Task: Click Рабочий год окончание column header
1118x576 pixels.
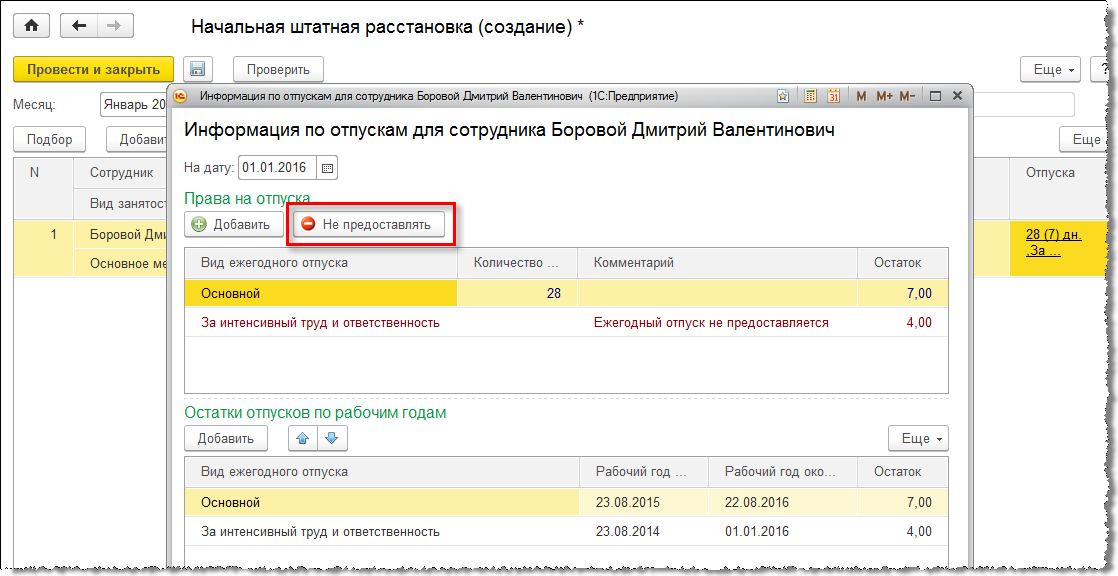Action: tap(782, 471)
